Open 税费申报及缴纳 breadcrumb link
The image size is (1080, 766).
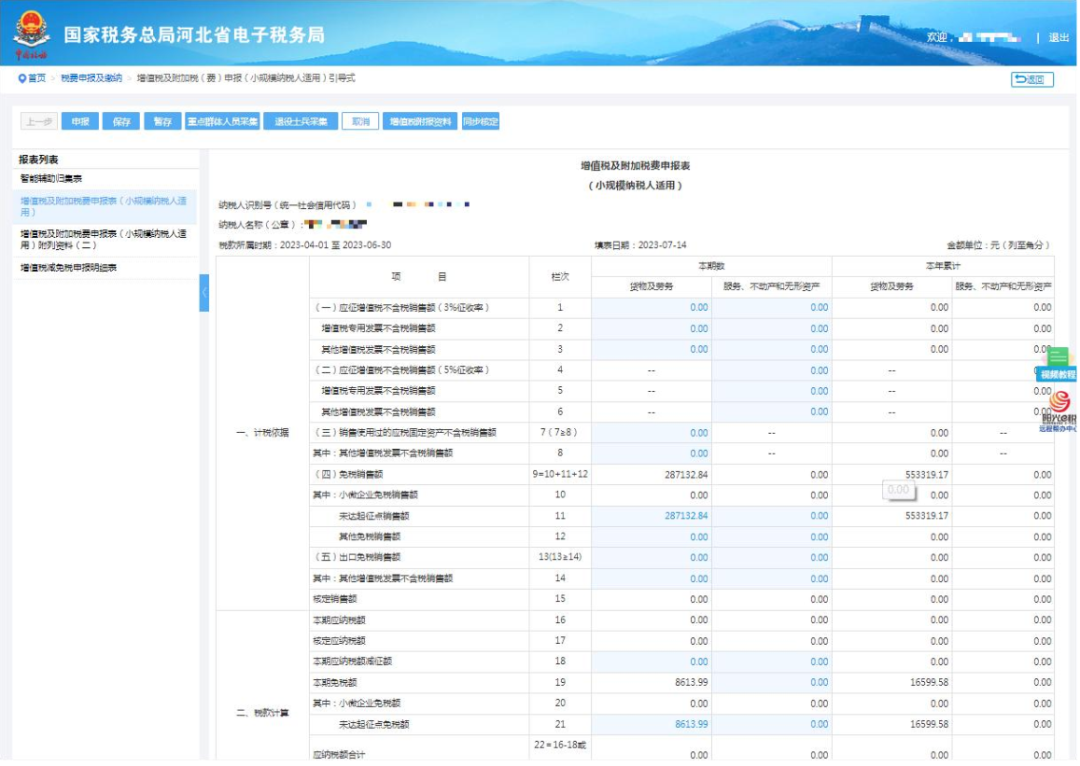click(x=92, y=79)
